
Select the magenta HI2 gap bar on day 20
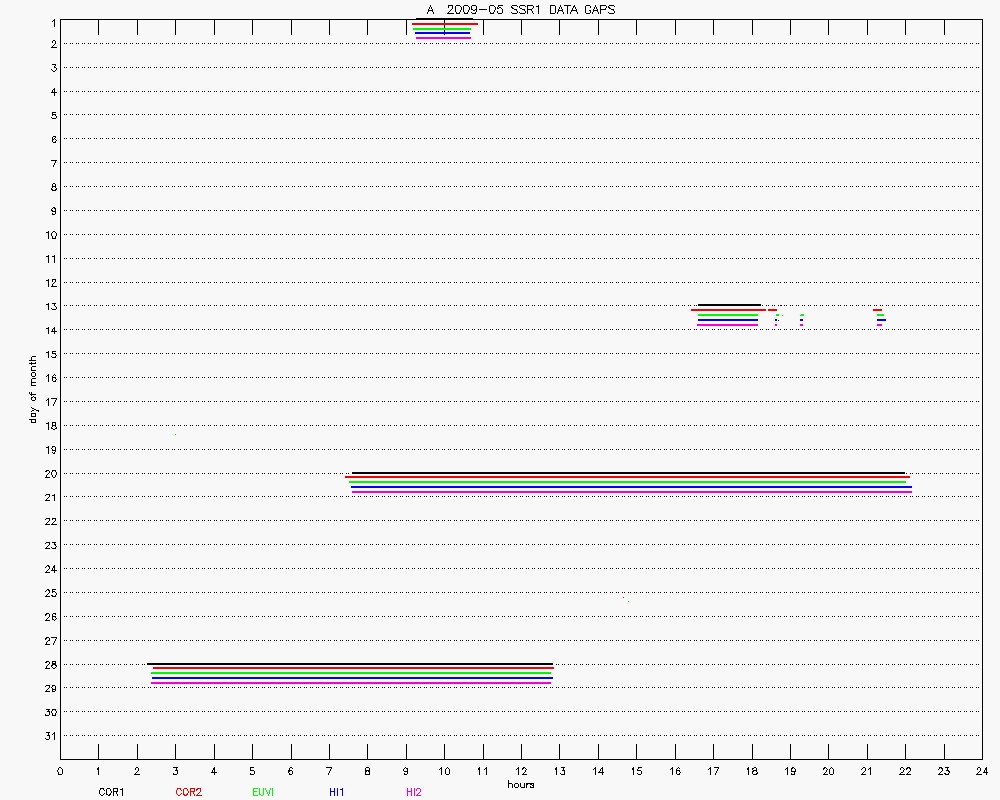tap(631, 492)
